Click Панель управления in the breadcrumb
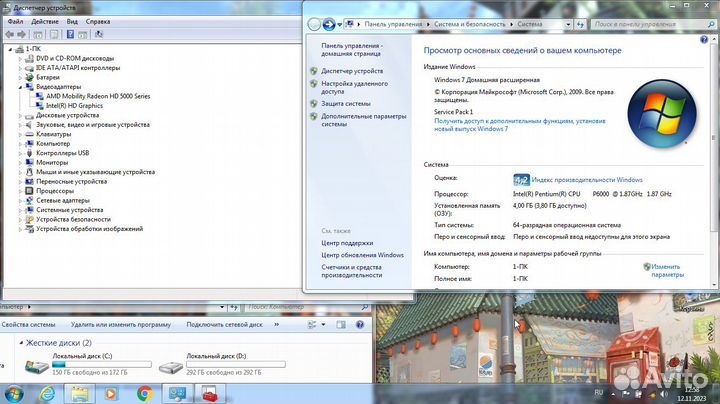The width and height of the screenshot is (720, 404). click(393, 24)
